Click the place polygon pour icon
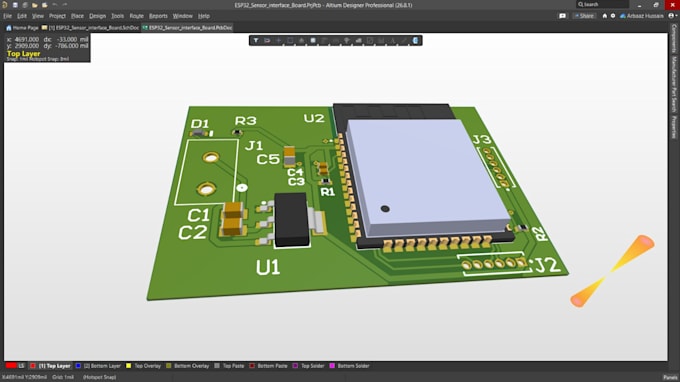 click(359, 40)
